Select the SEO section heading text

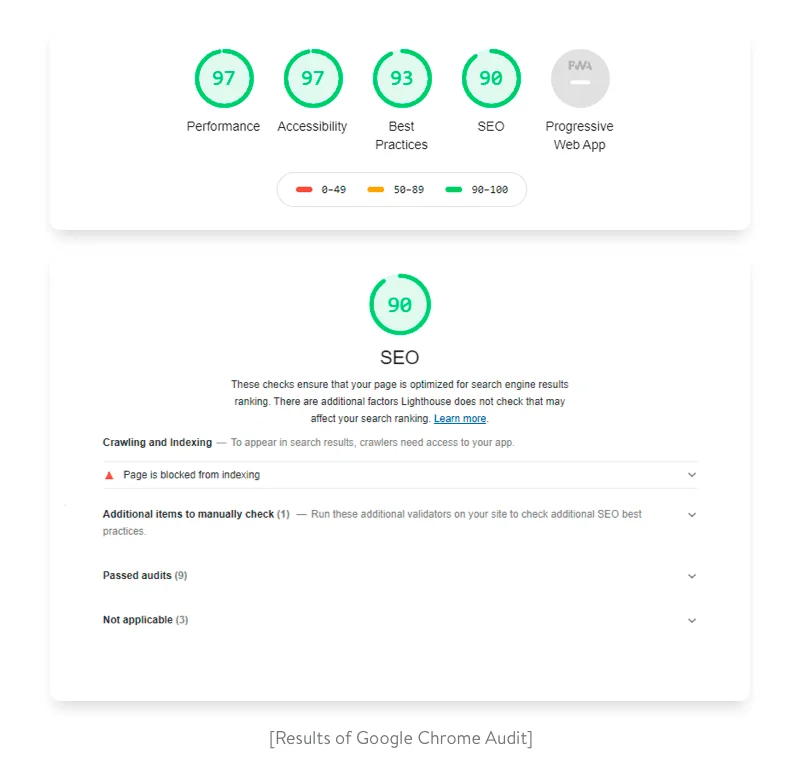click(400, 357)
